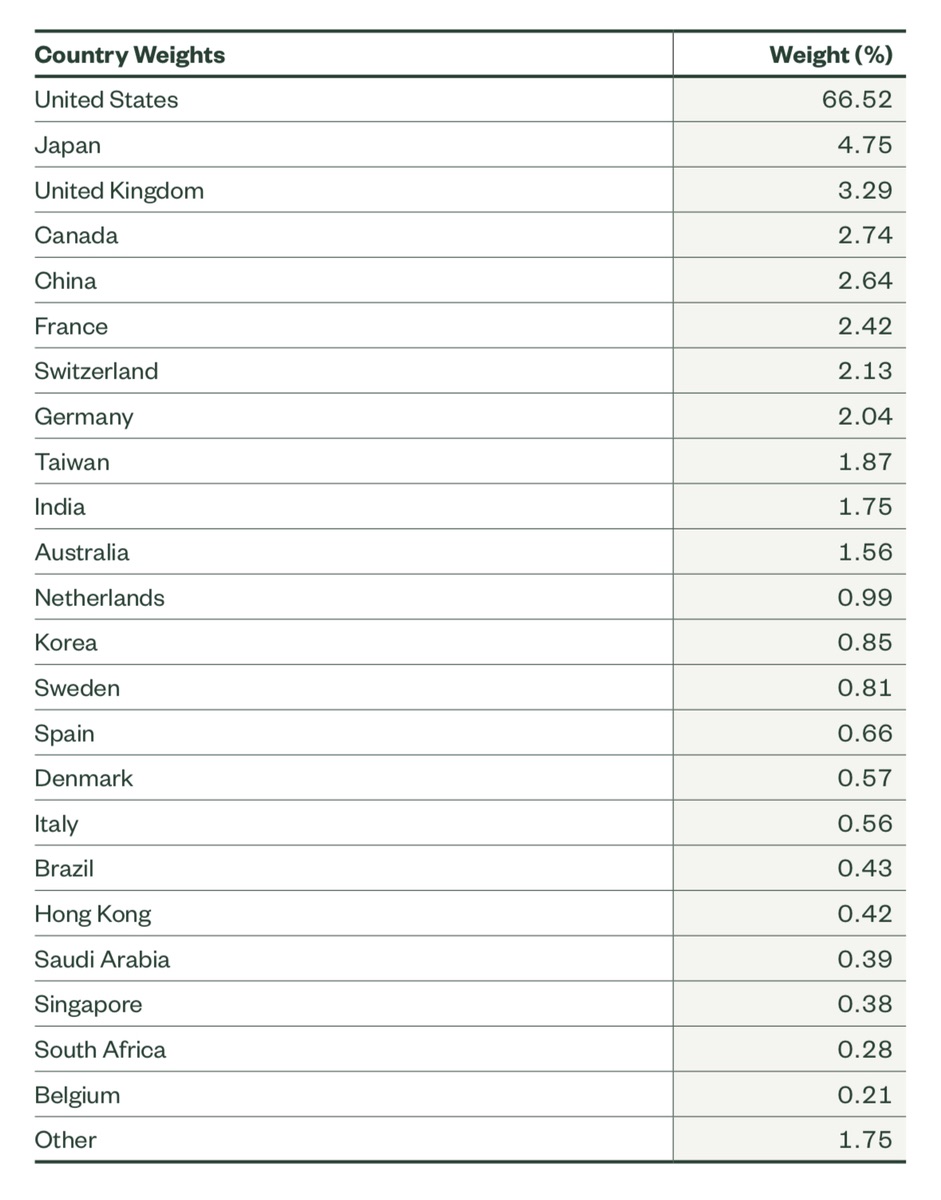Select South Africa's 0.28 weight value
The image size is (941, 1200).
click(x=864, y=1050)
